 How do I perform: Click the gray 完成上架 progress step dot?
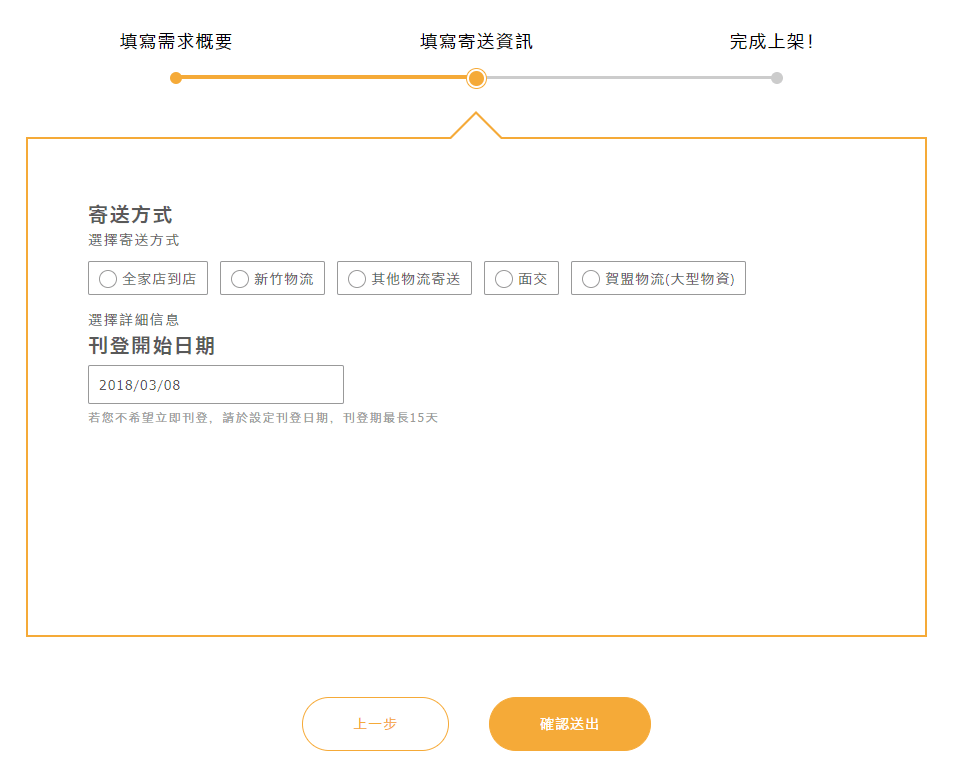pos(777,77)
